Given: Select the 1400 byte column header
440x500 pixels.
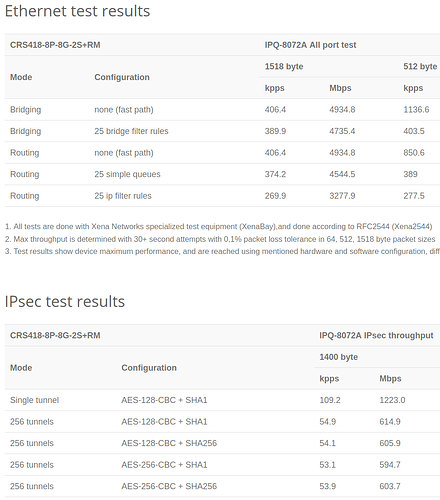Looking at the screenshot, I should click(x=338, y=357).
